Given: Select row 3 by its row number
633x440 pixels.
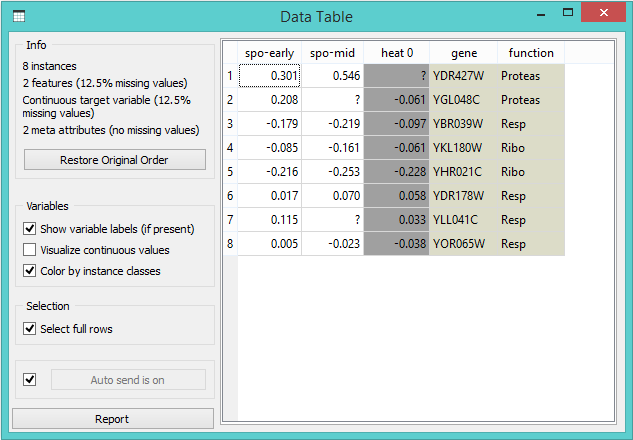Looking at the screenshot, I should tap(229, 124).
